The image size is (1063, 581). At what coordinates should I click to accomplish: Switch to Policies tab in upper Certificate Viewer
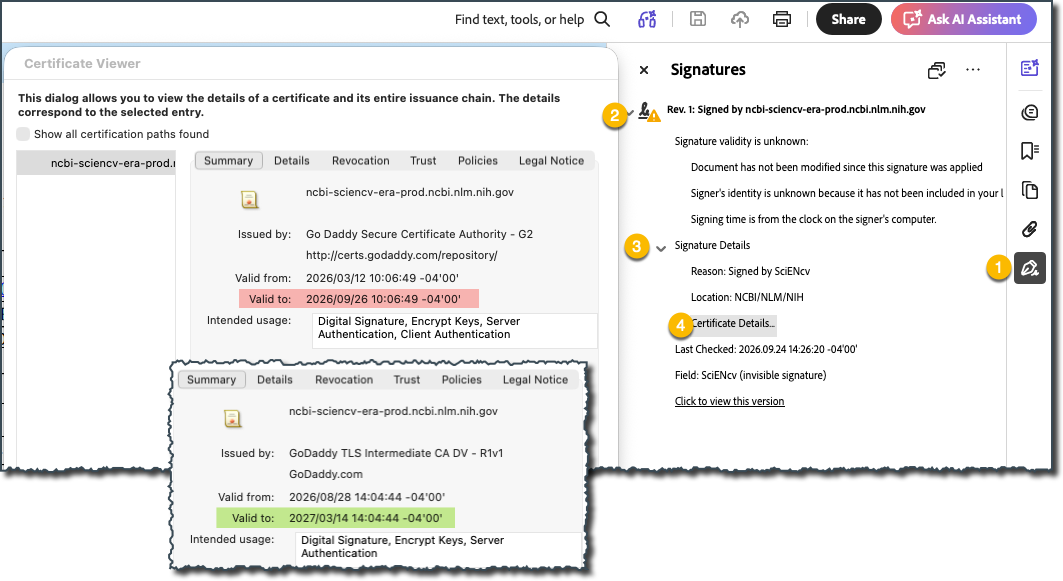(478, 161)
